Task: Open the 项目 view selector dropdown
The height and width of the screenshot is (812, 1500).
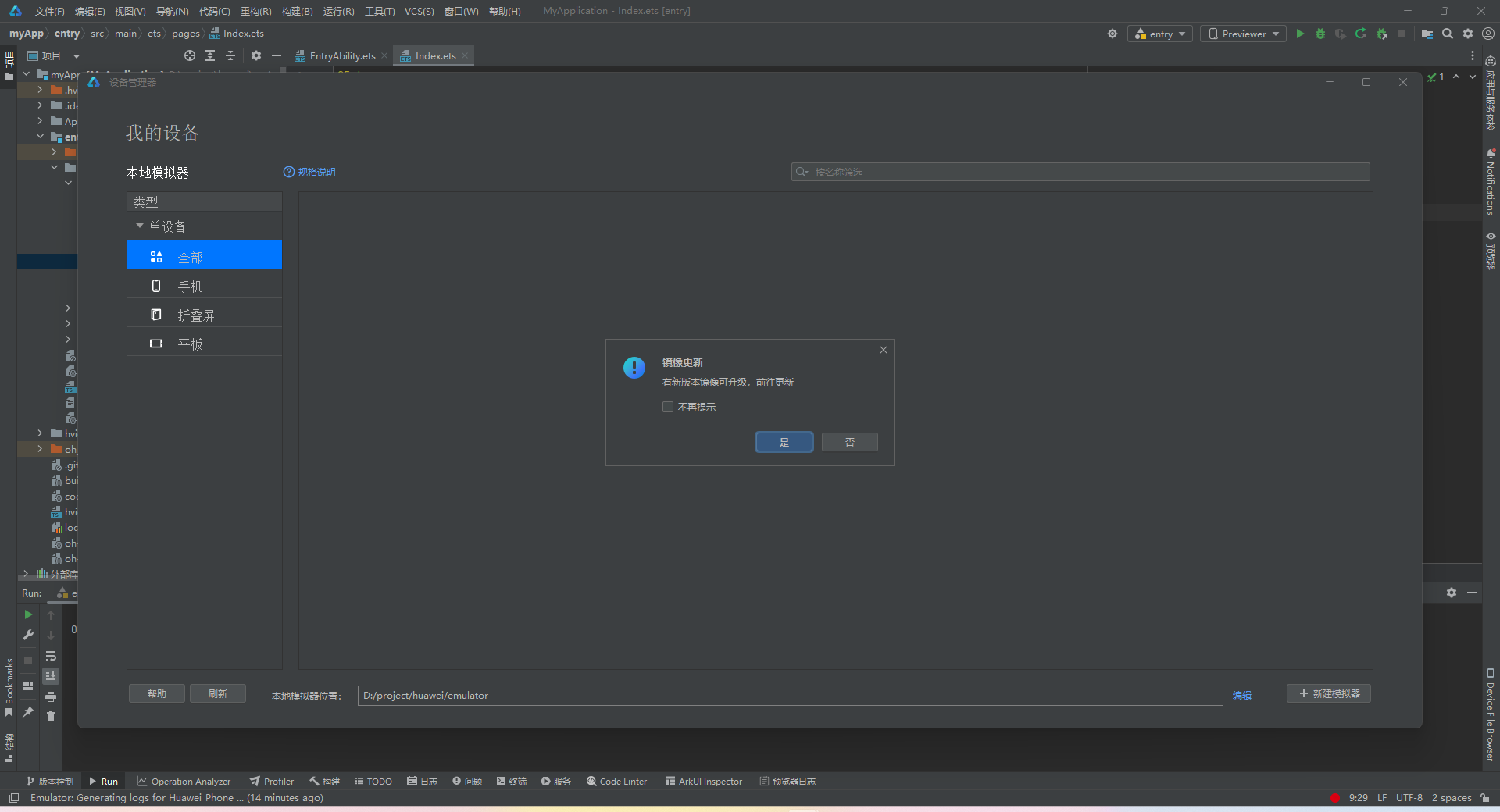Action: [54, 55]
